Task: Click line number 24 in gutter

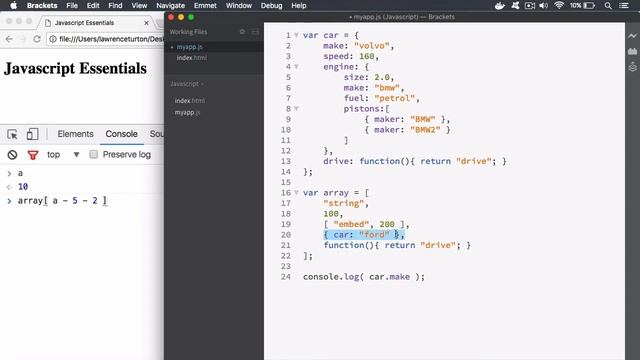Action: point(286,277)
